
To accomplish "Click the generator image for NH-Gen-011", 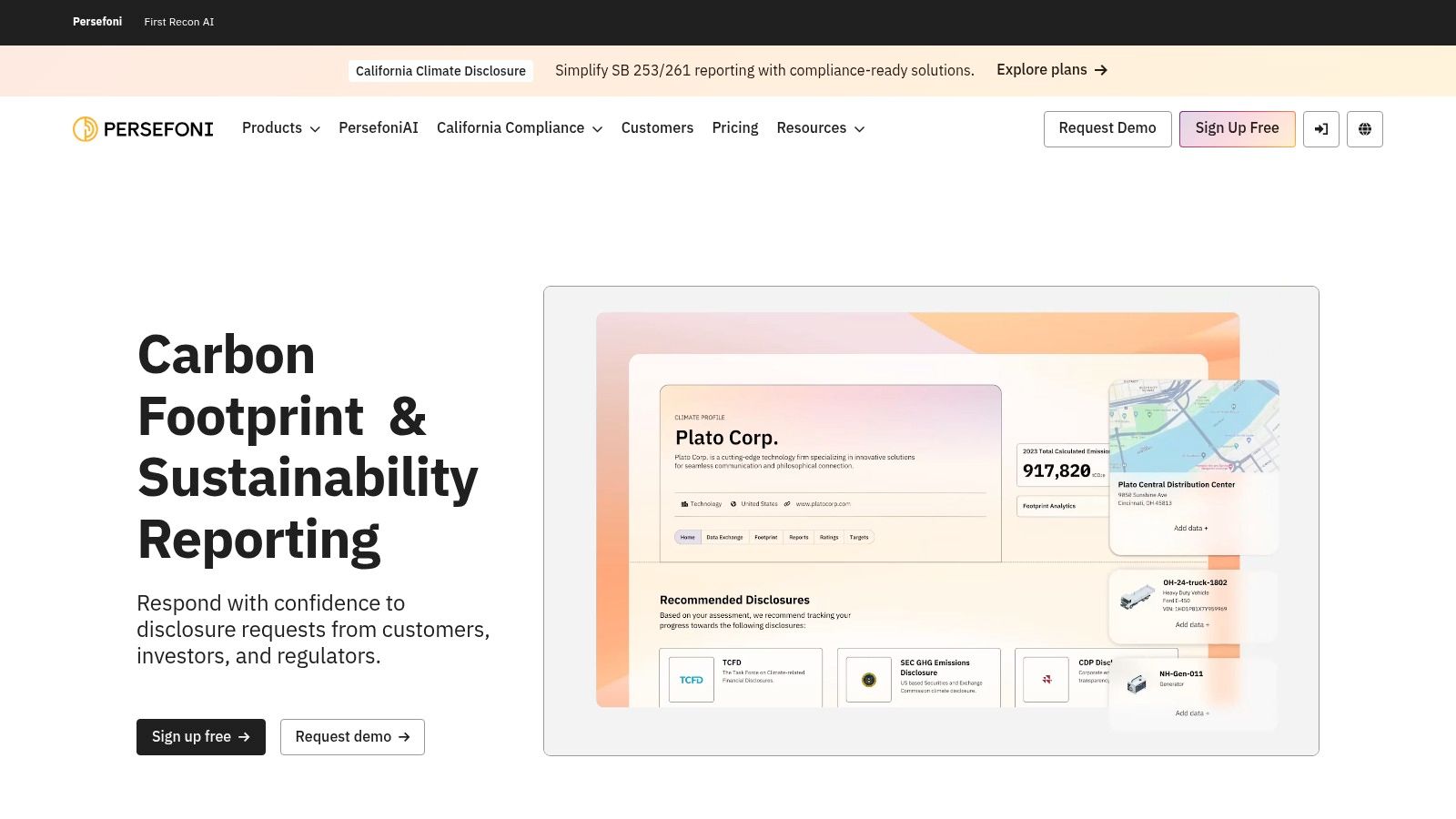I will coord(1137,683).
